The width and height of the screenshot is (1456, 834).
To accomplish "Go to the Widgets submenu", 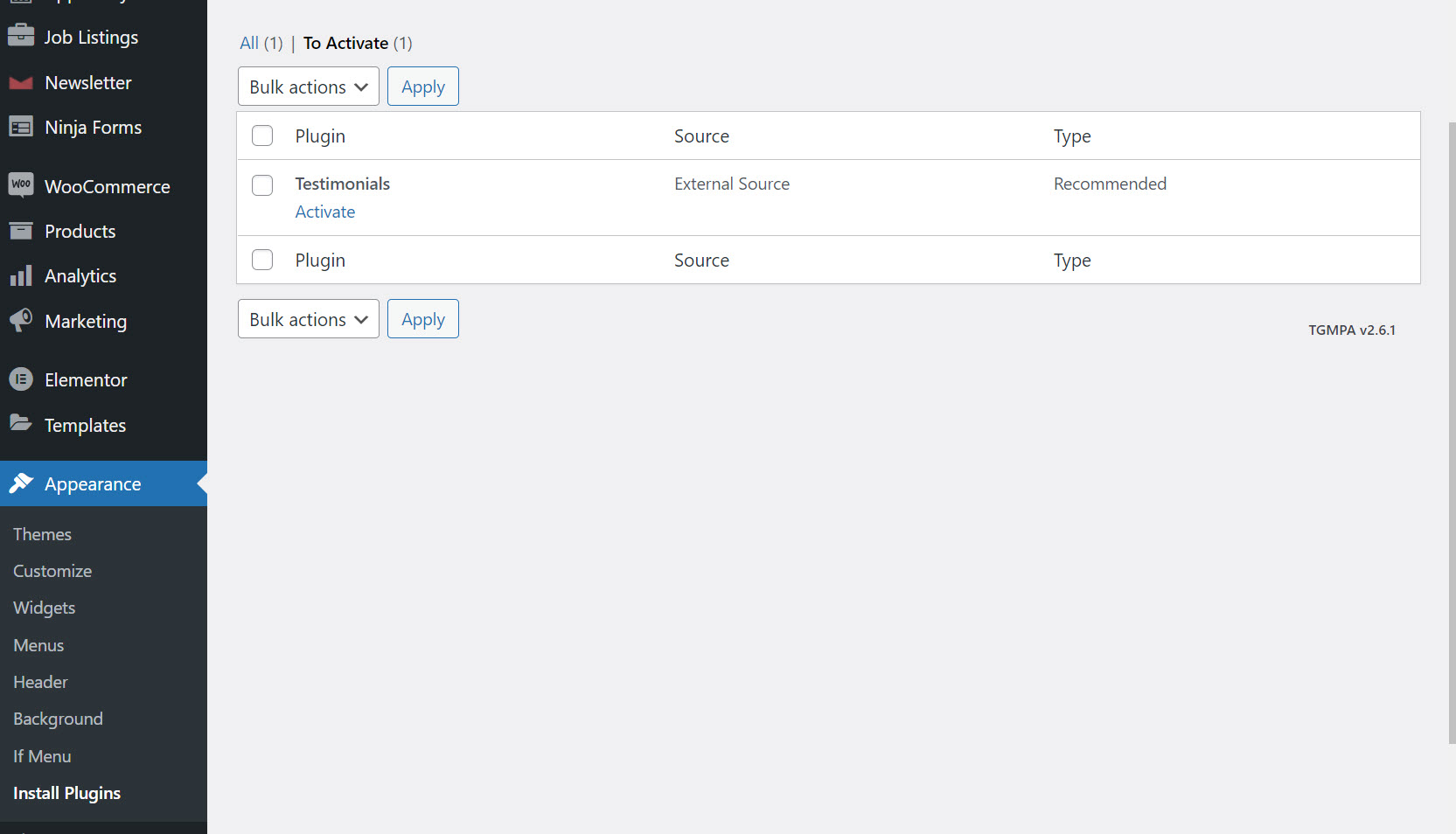I will 44,608.
